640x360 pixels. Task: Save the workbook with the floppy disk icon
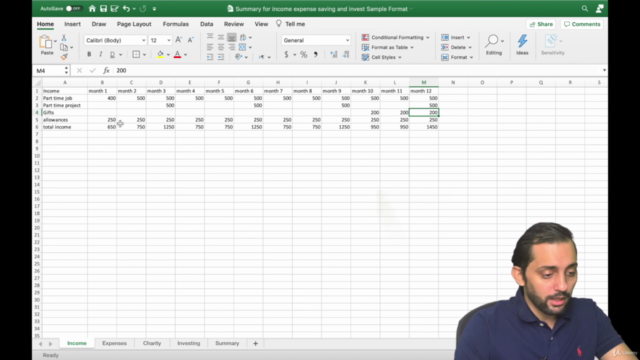click(x=103, y=9)
